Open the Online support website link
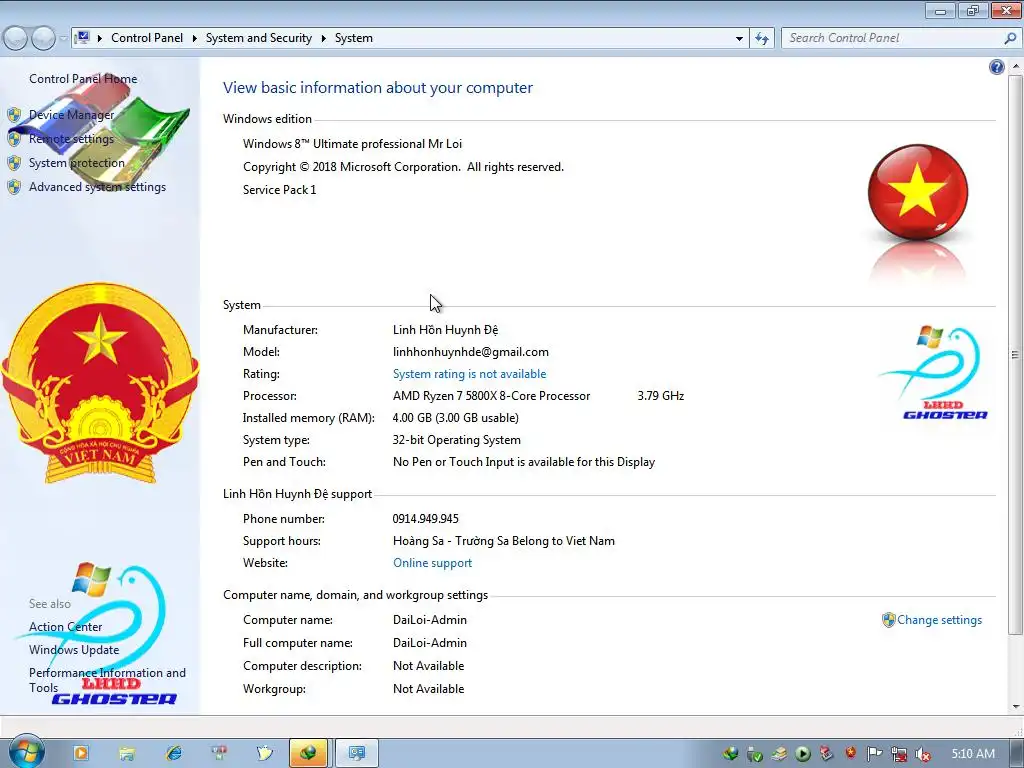 [x=432, y=563]
